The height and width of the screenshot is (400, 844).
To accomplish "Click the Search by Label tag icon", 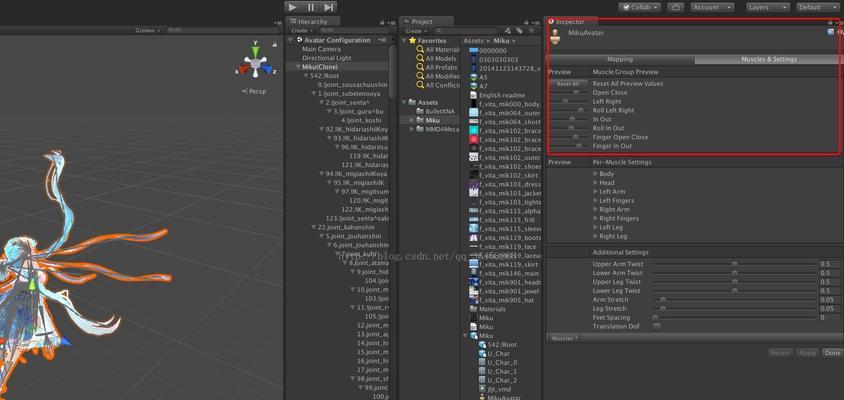I will tap(519, 31).
